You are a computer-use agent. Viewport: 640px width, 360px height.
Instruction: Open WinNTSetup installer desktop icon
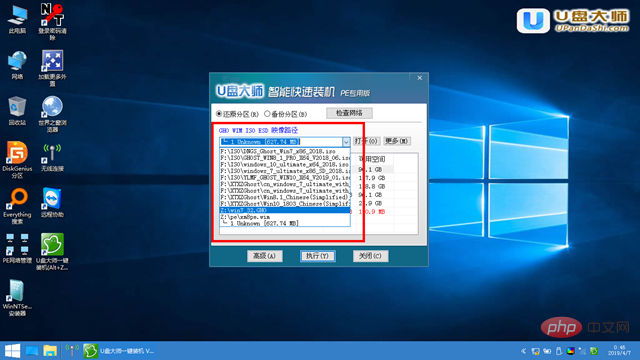tap(17, 298)
